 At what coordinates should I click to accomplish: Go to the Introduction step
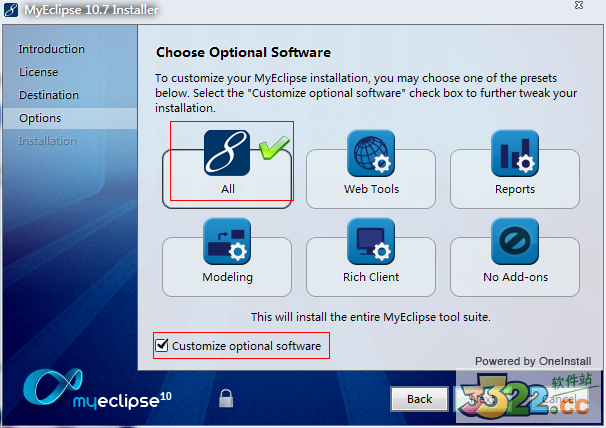click(51, 49)
